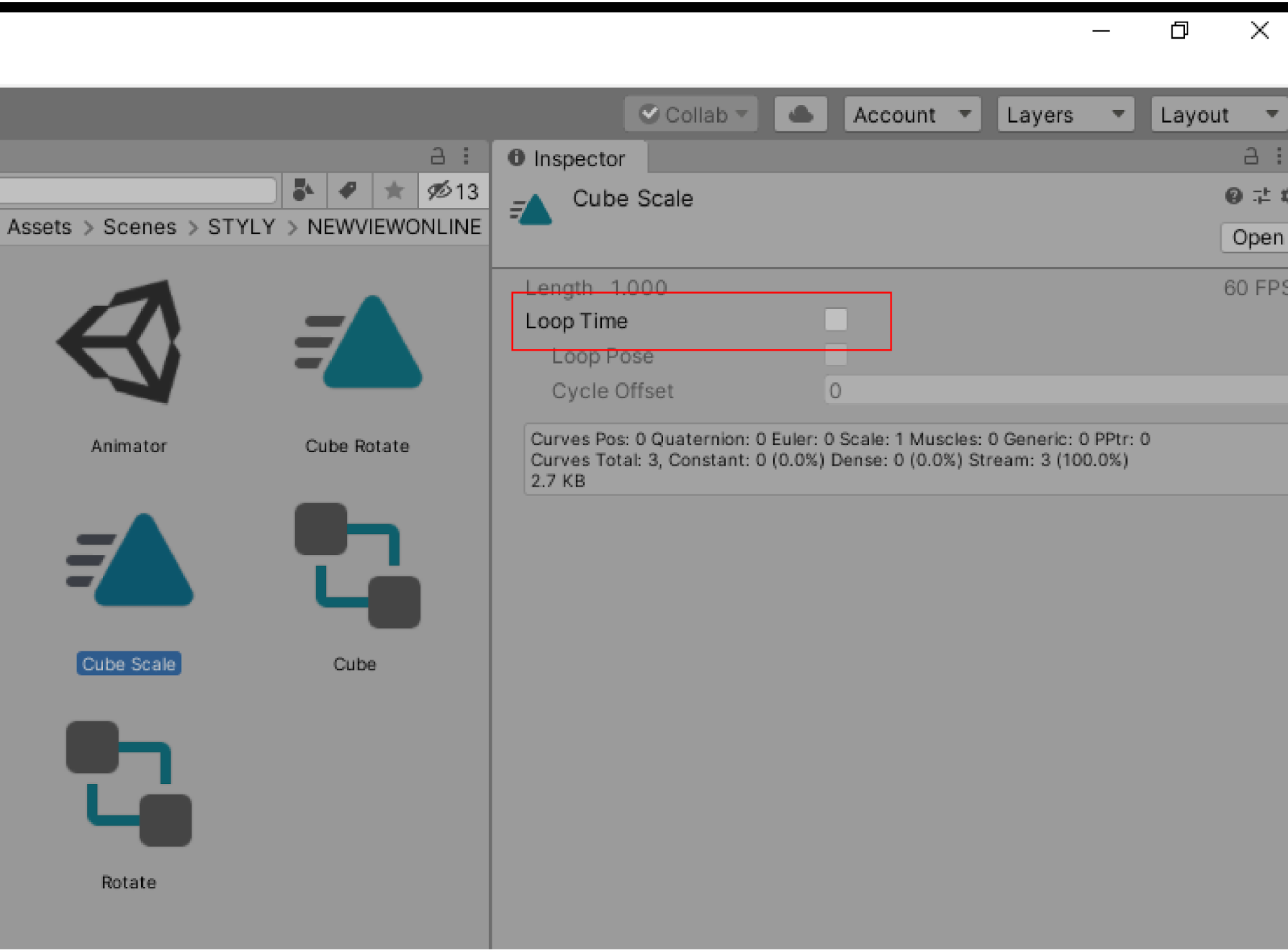Toggle the Loop Pose checkbox
The image size is (1288, 950).
click(836, 355)
